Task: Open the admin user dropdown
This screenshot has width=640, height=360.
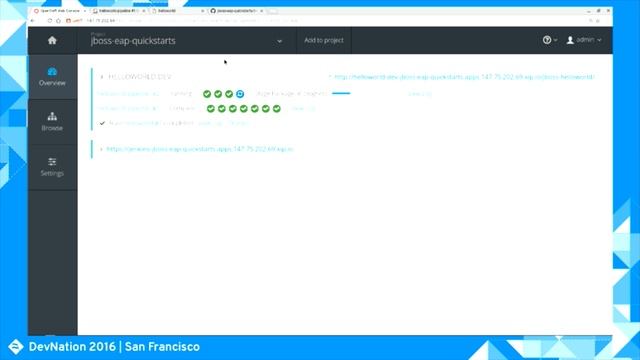Action: tap(584, 40)
